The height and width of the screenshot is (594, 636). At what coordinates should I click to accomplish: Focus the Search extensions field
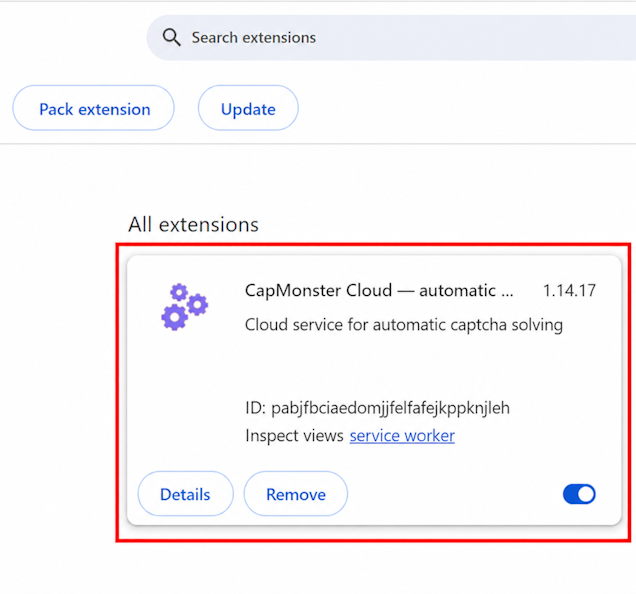391,38
